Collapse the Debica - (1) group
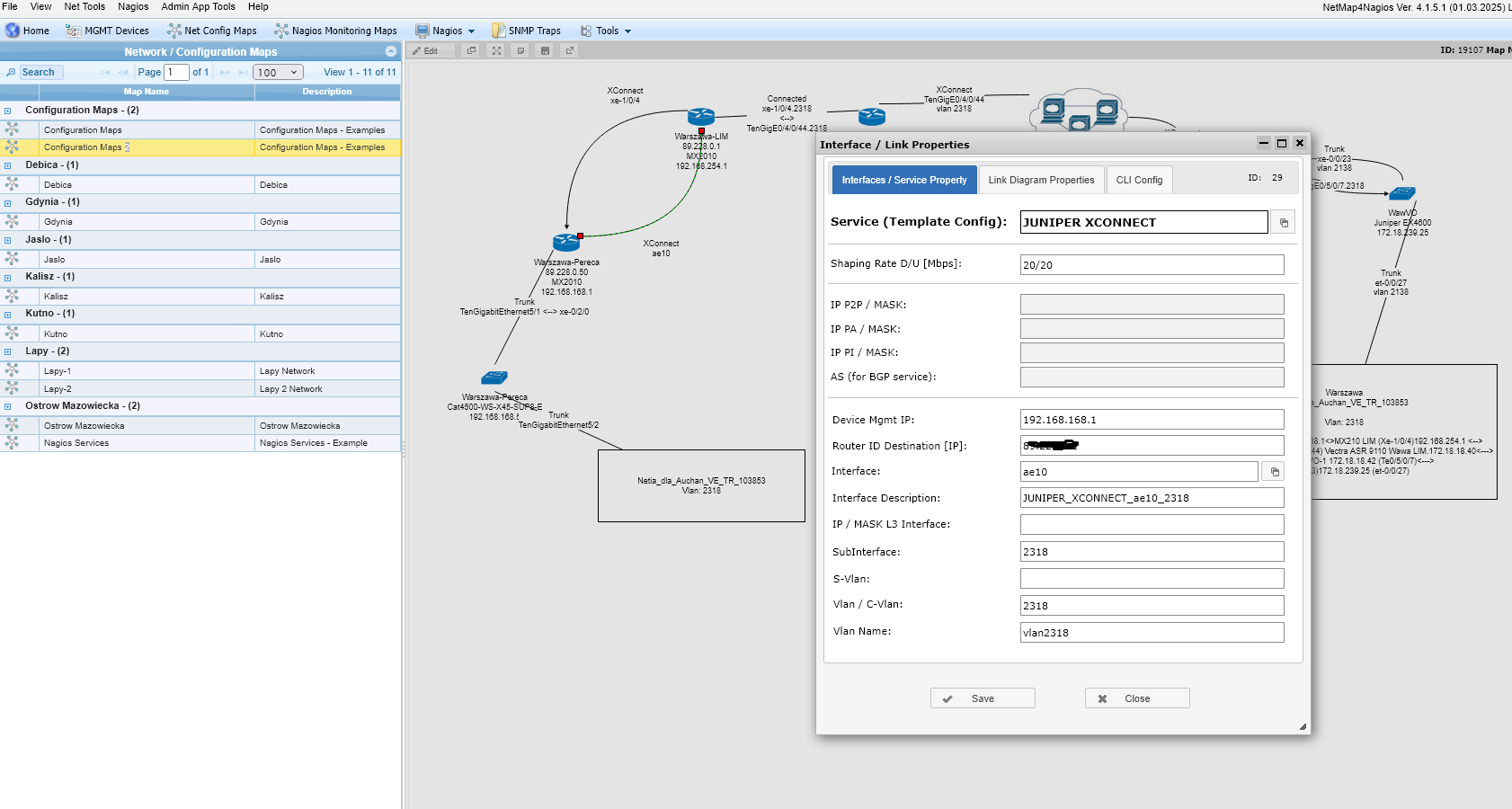The image size is (1512, 809). click(x=7, y=165)
